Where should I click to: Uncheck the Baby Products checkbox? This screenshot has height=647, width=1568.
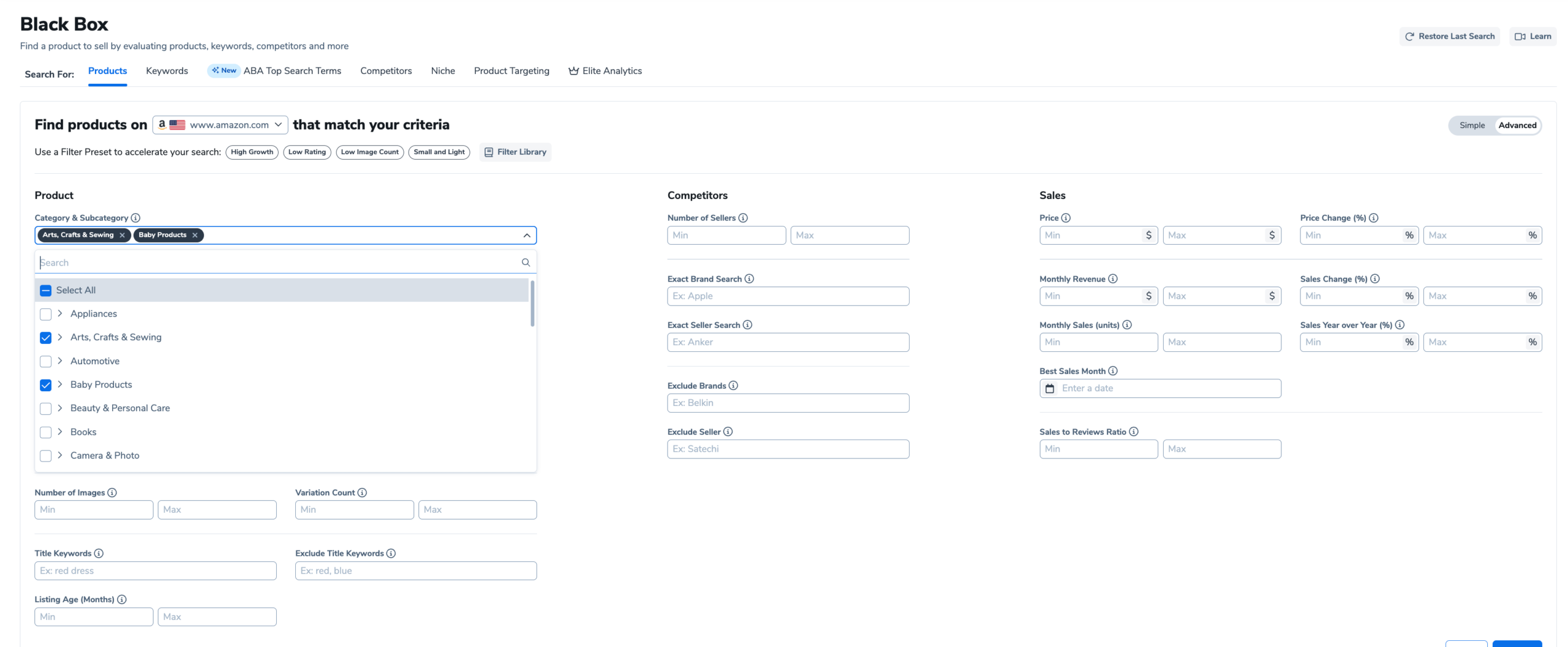[x=45, y=385]
